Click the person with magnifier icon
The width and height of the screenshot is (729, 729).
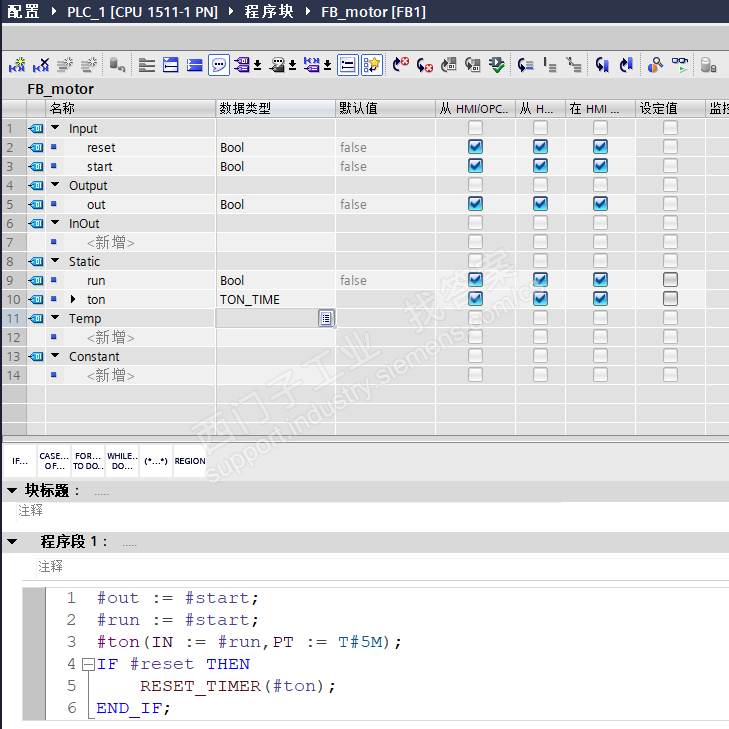click(x=655, y=65)
